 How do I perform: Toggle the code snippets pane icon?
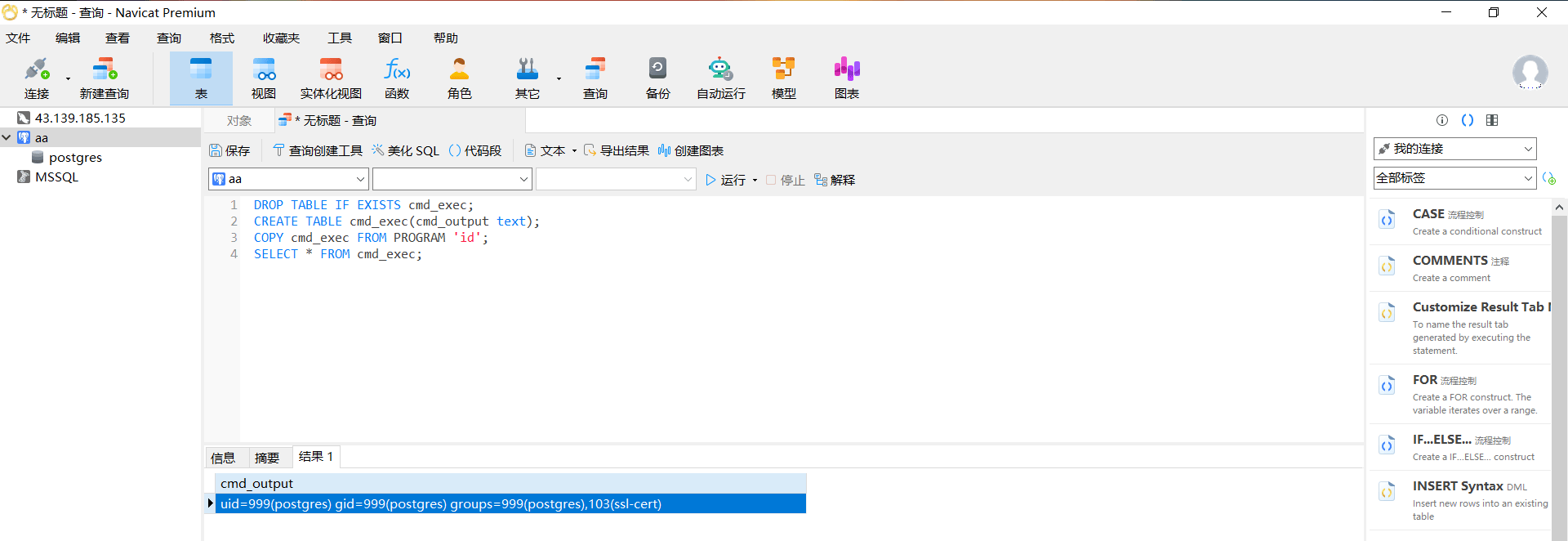point(1468,120)
